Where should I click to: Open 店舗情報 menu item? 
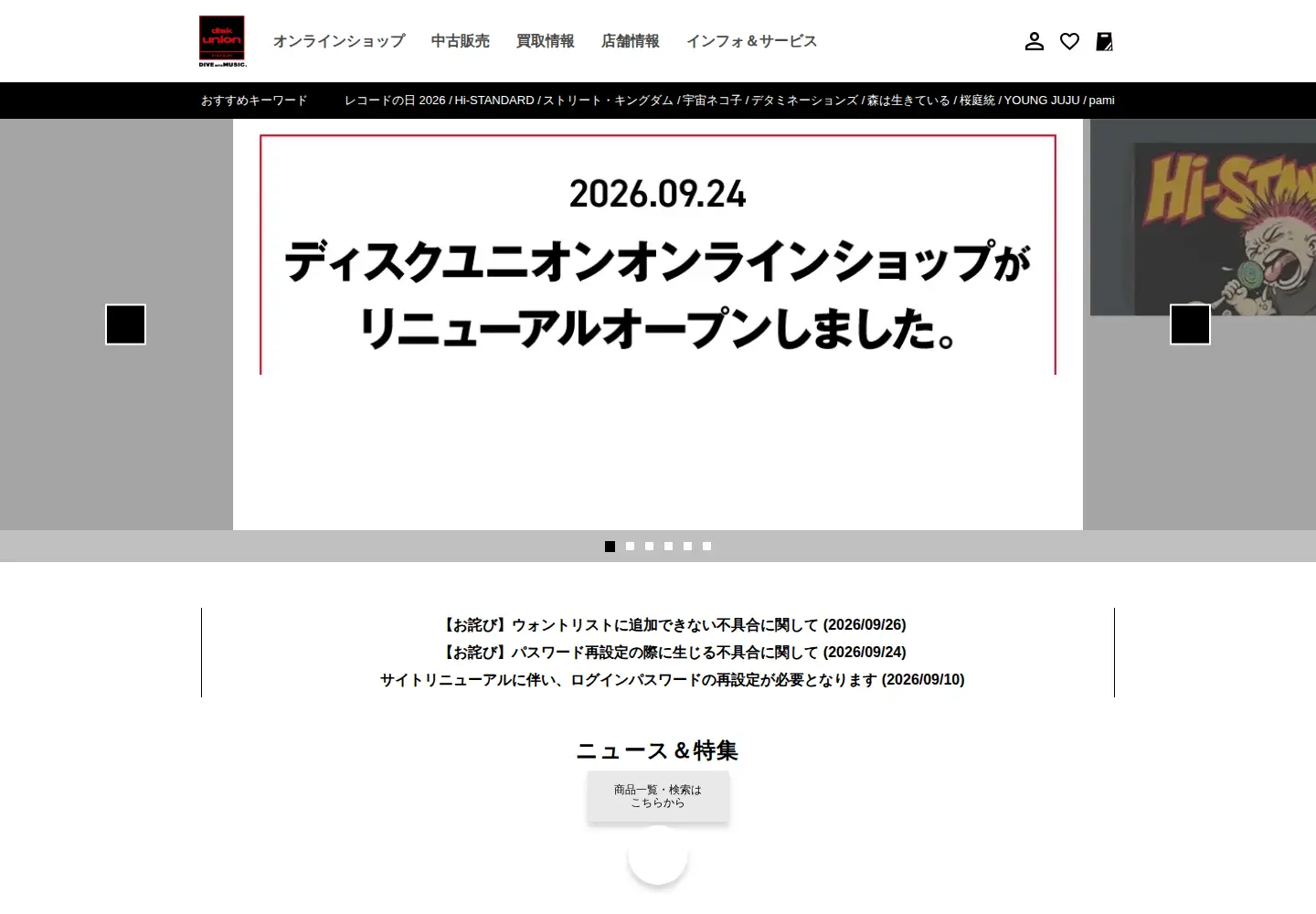pos(631,41)
